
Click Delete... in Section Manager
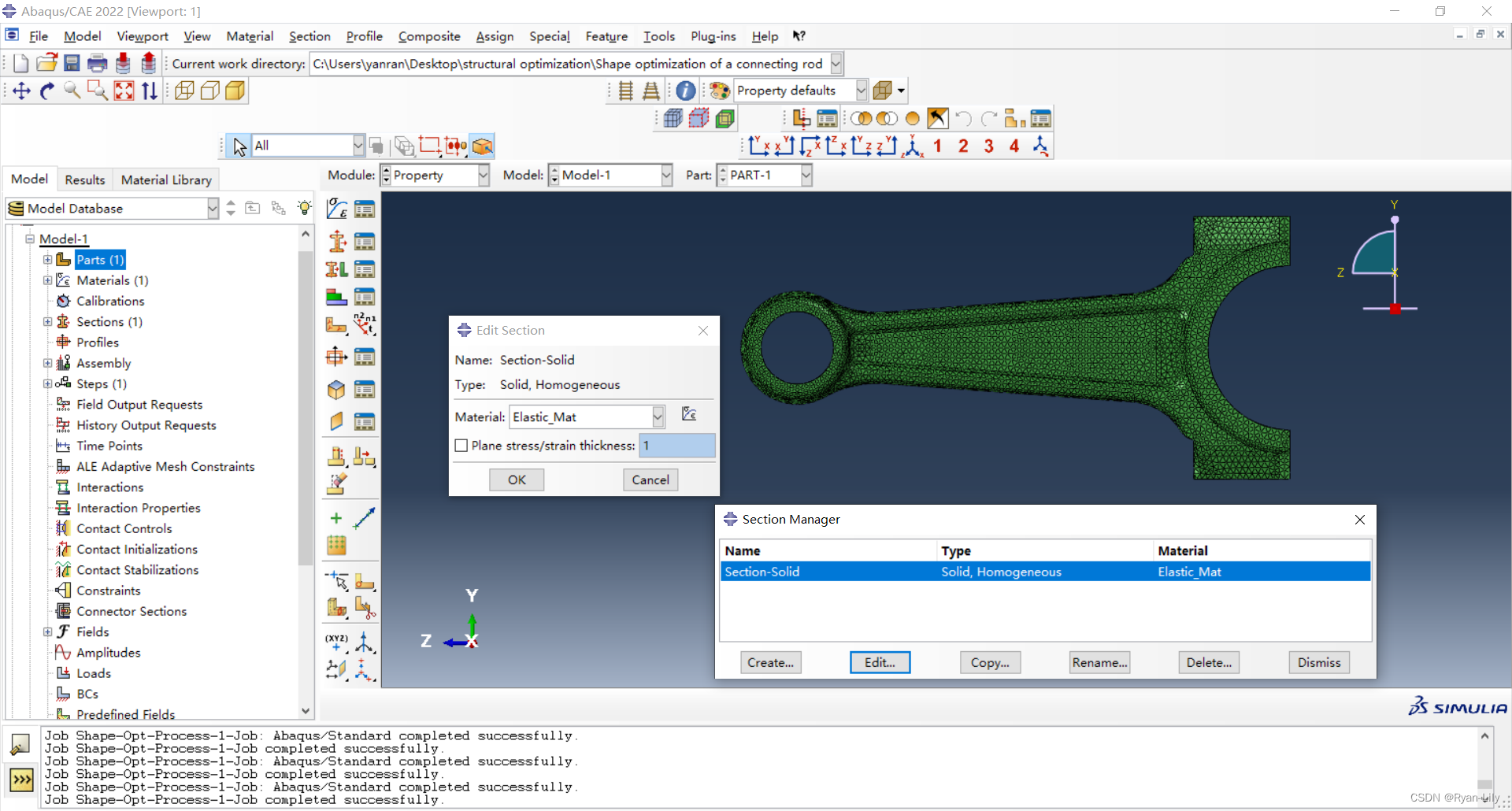point(1209,662)
